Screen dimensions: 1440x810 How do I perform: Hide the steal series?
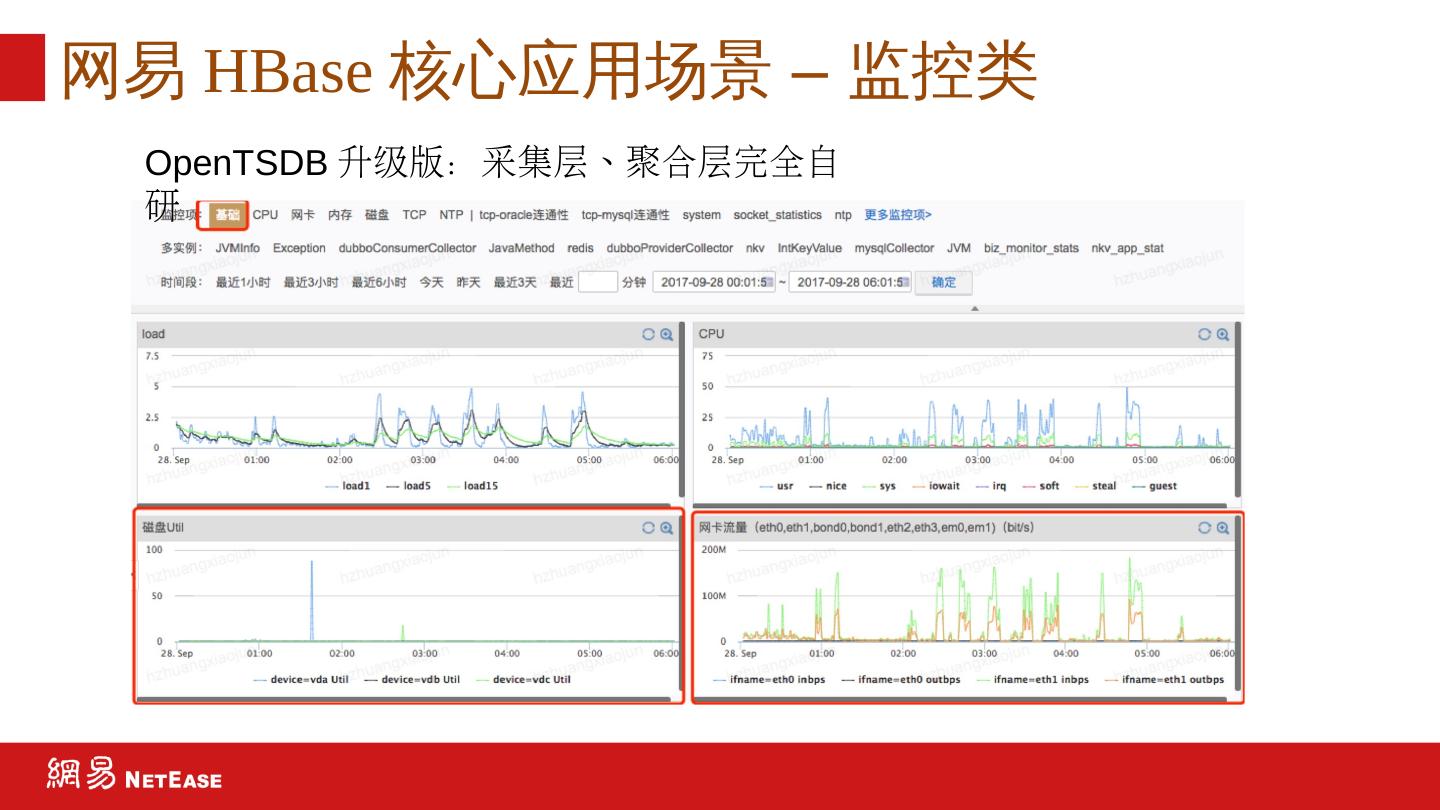tap(1096, 486)
